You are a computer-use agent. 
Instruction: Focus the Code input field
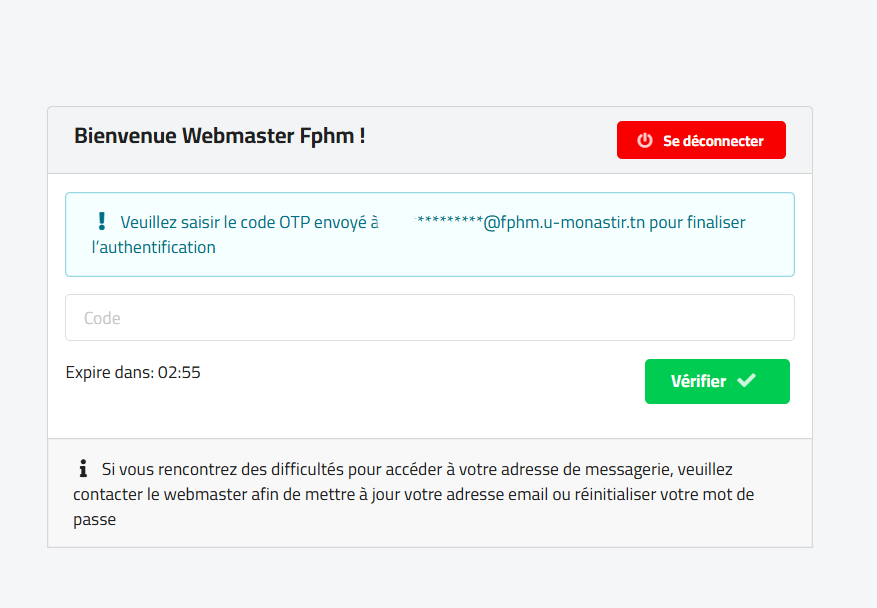[429, 318]
